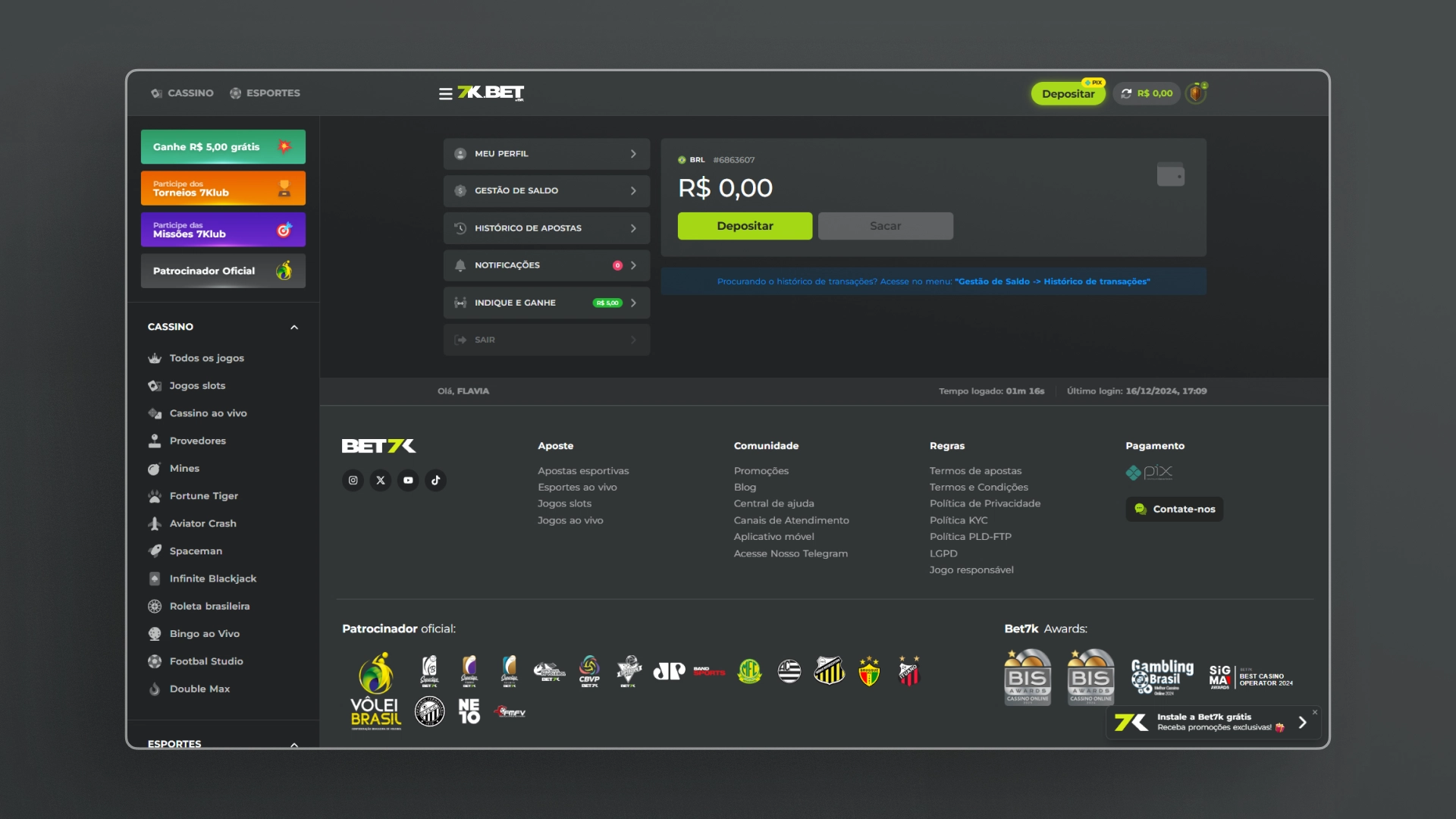Click the Gestão de Saldo histórico de transações hint

(x=934, y=281)
